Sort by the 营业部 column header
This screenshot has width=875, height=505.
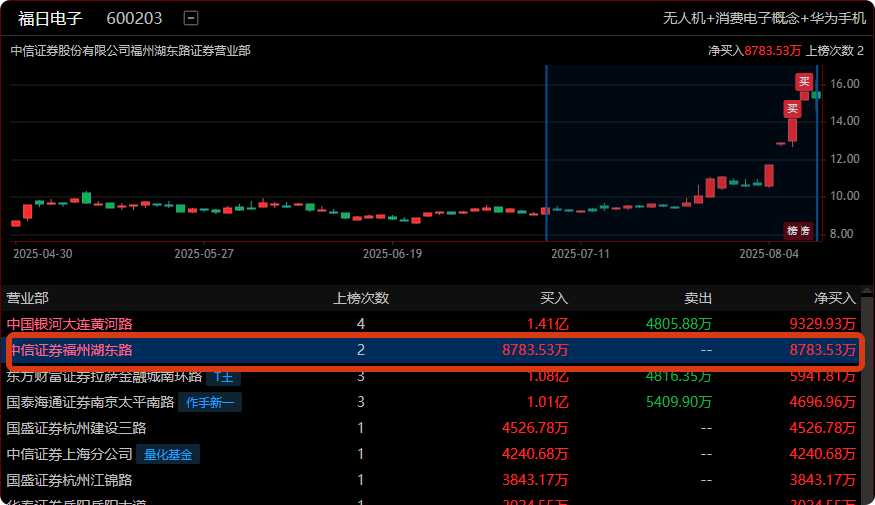tap(27, 298)
